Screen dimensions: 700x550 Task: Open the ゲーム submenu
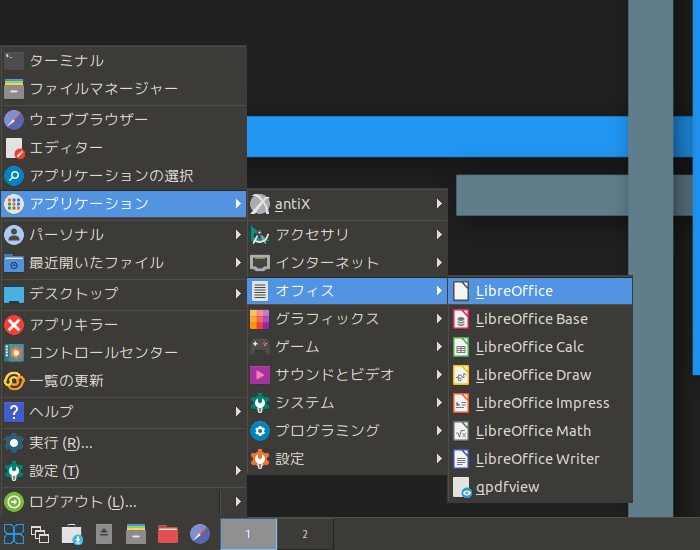tap(347, 347)
